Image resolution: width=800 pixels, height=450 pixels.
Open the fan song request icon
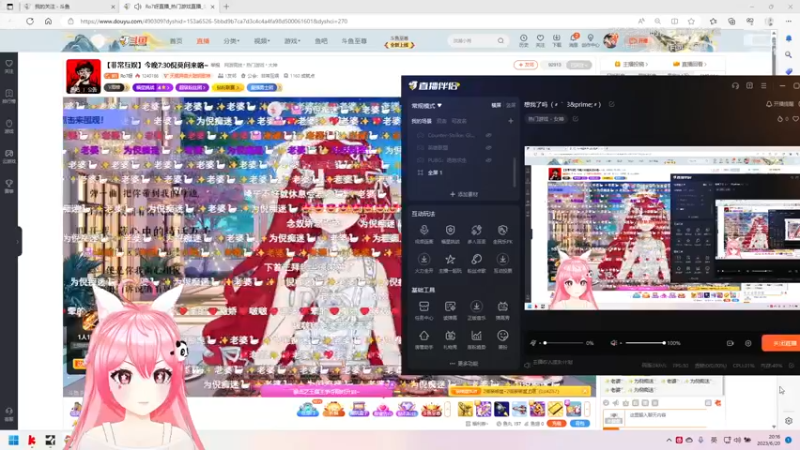pos(476,260)
